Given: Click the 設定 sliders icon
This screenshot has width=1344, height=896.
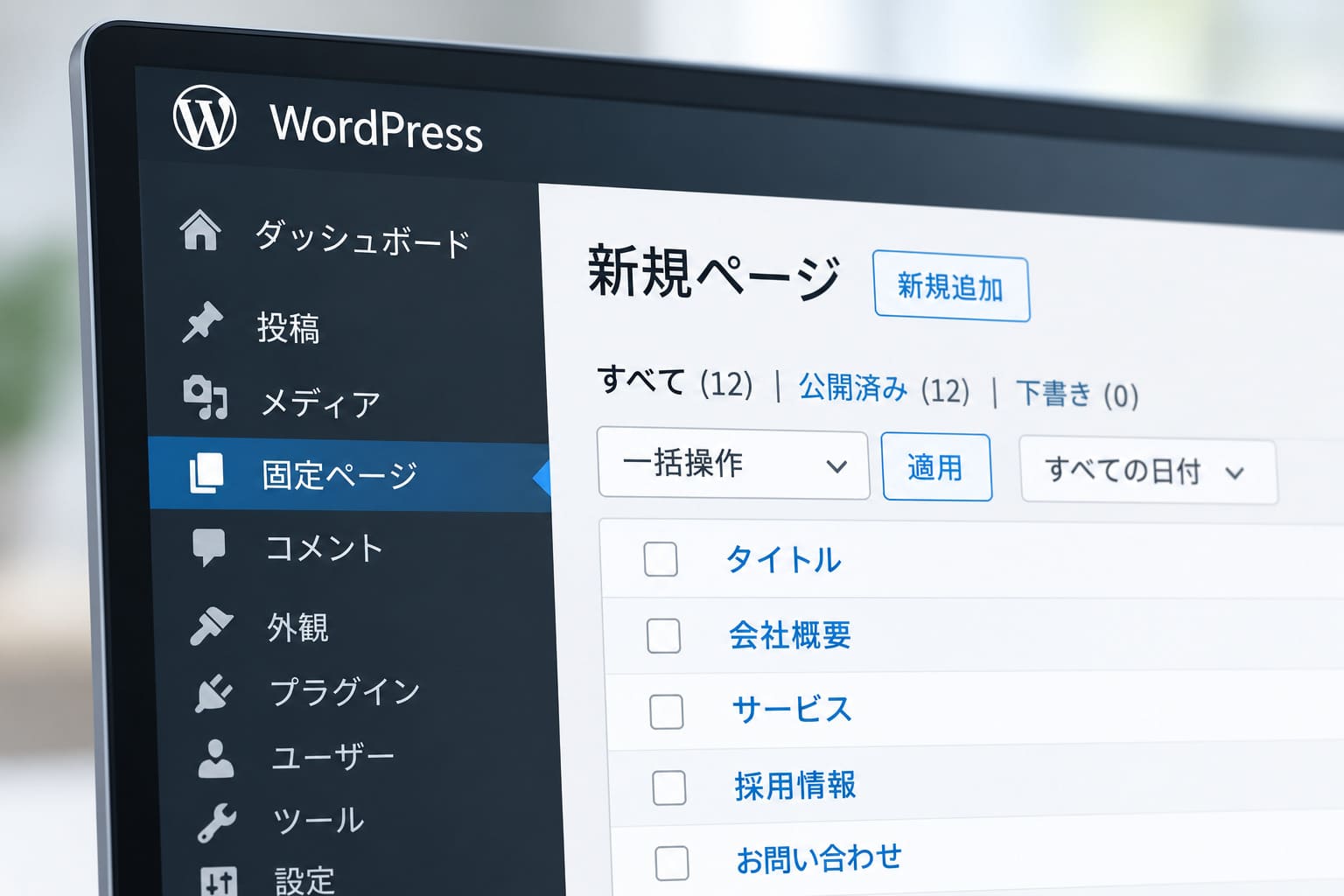Looking at the screenshot, I should [x=219, y=880].
